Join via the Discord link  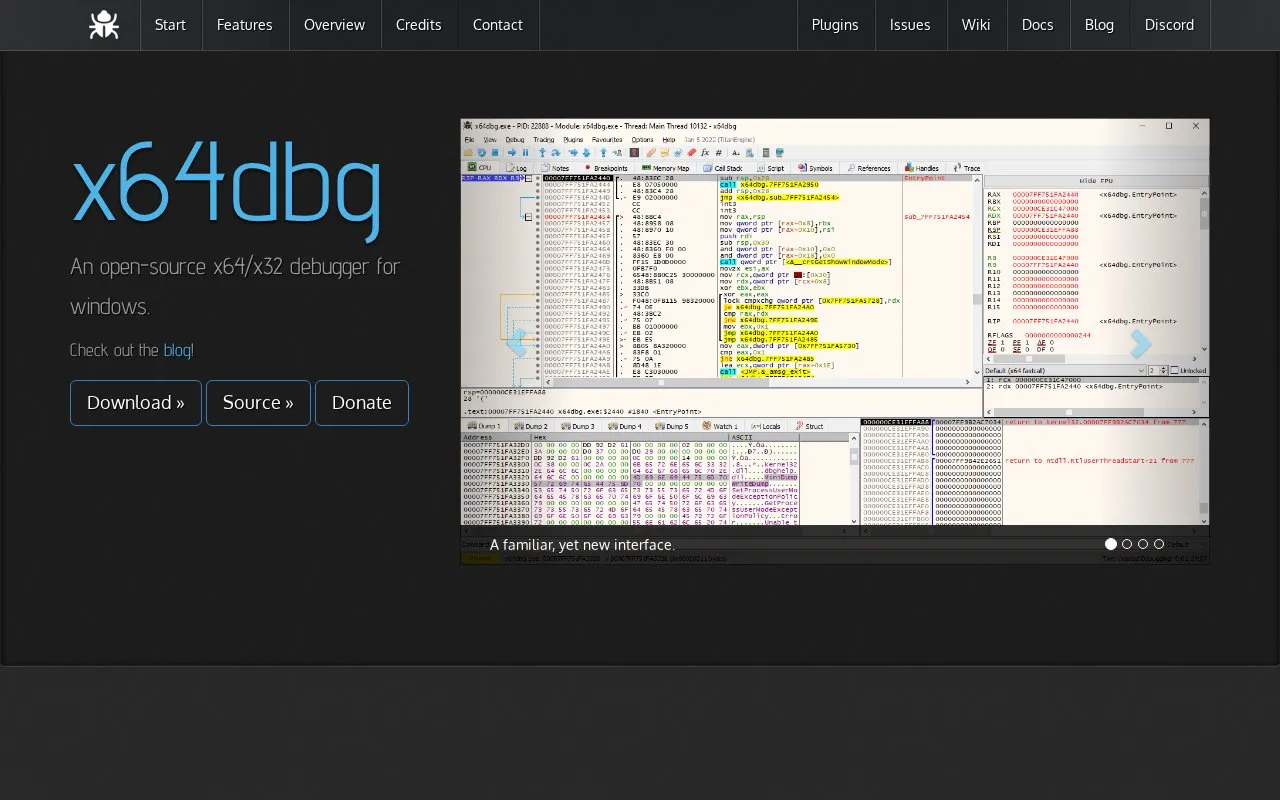pos(1170,25)
